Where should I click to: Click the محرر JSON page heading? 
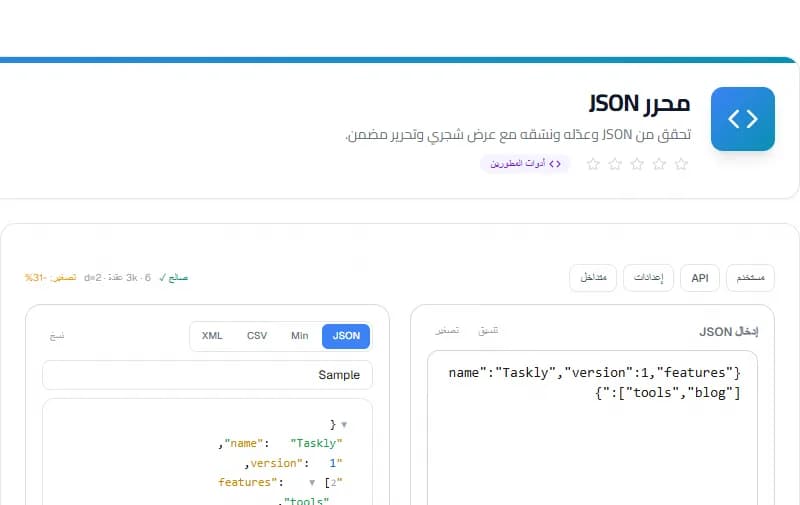click(639, 104)
